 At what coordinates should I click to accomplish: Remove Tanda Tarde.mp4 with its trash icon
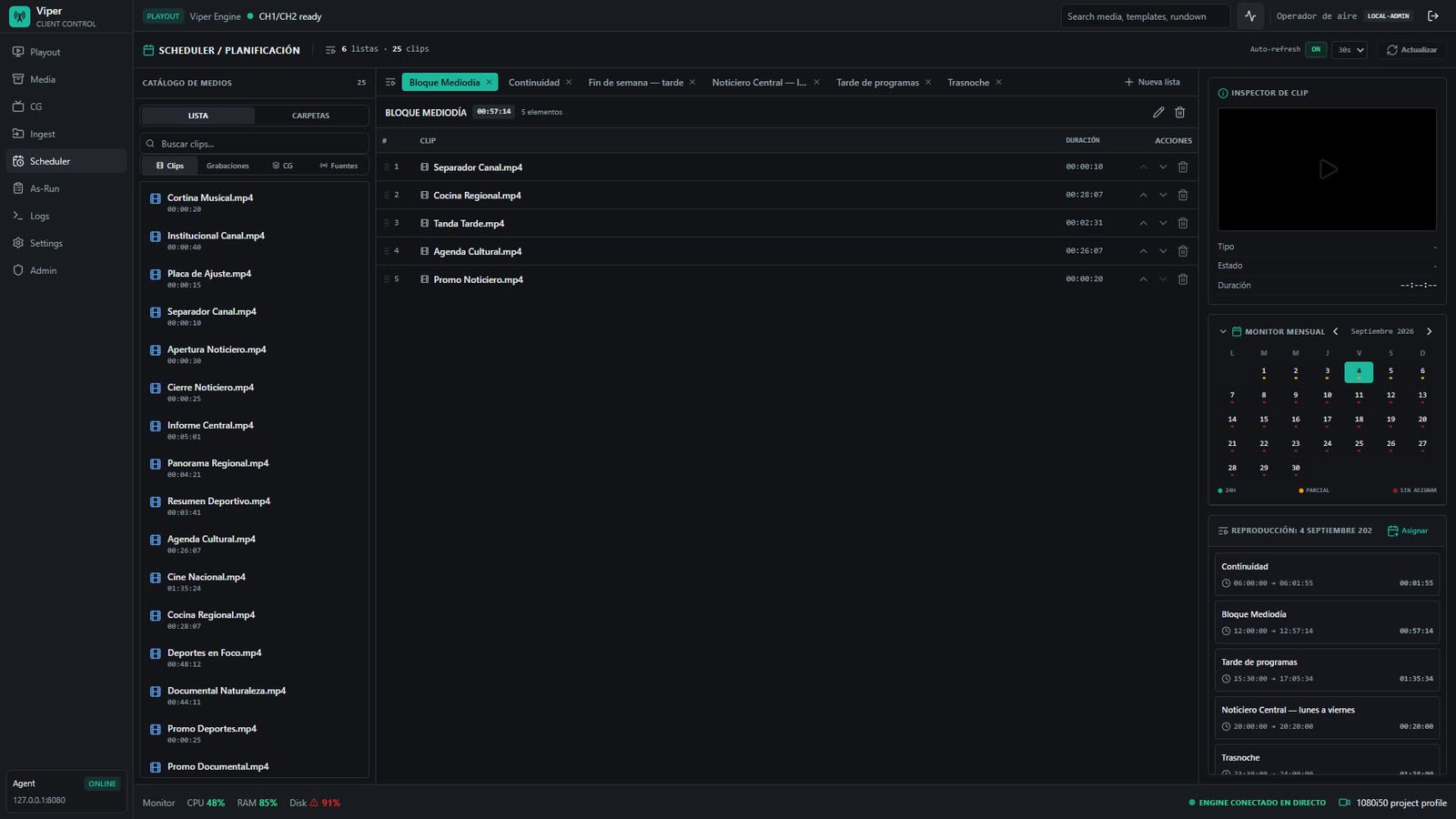(x=1183, y=223)
